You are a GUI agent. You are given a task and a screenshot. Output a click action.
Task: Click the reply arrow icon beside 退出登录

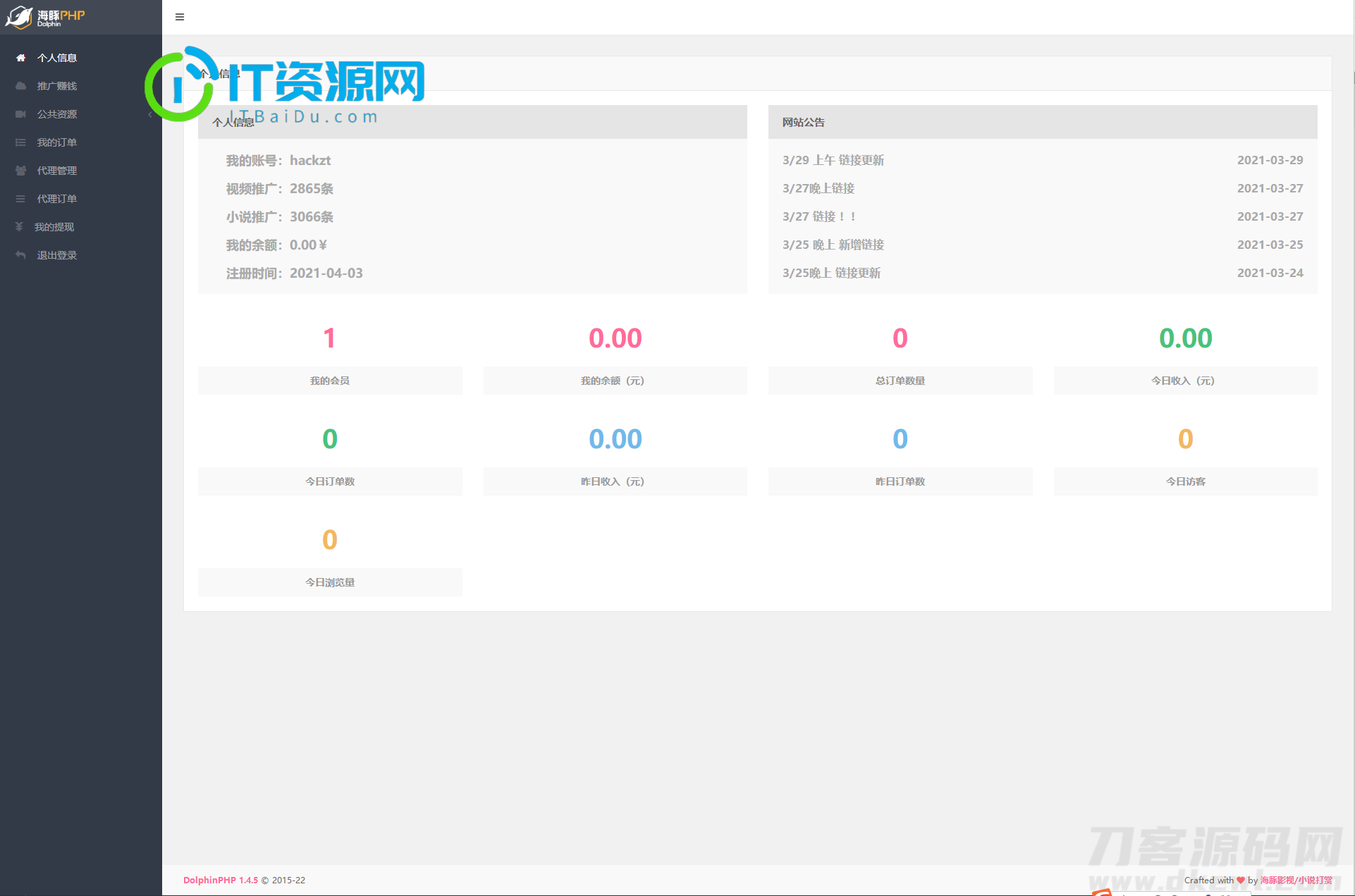[x=20, y=255]
